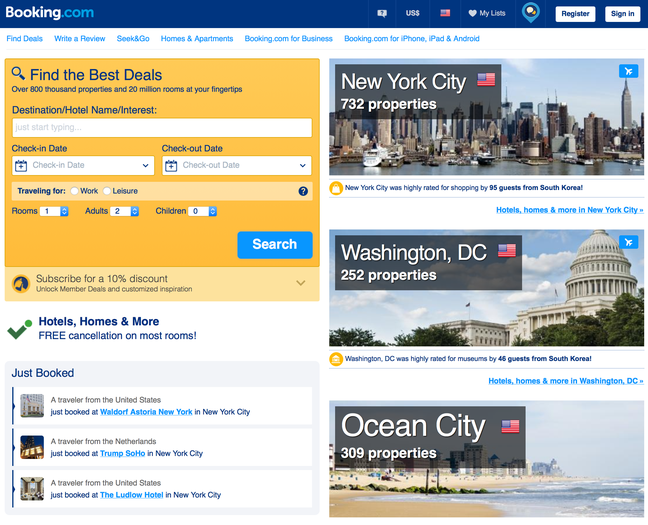Open Write a Review in navigation
Viewport: 648px width, 525px height.
coord(80,38)
